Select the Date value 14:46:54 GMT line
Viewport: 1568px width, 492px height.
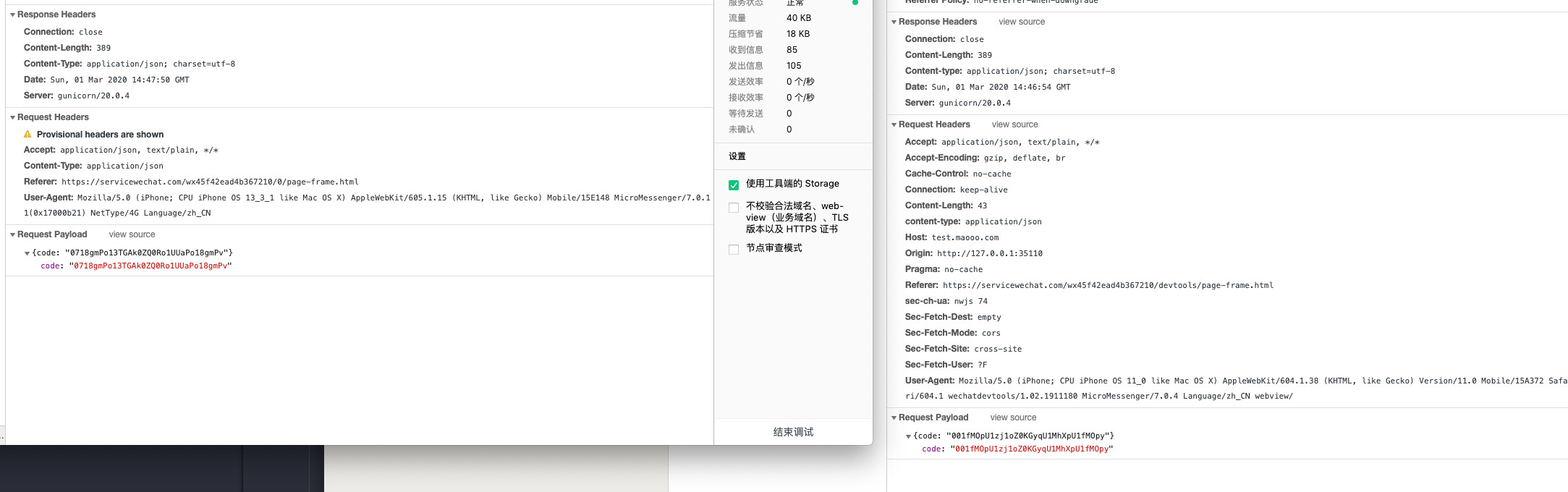click(x=988, y=87)
